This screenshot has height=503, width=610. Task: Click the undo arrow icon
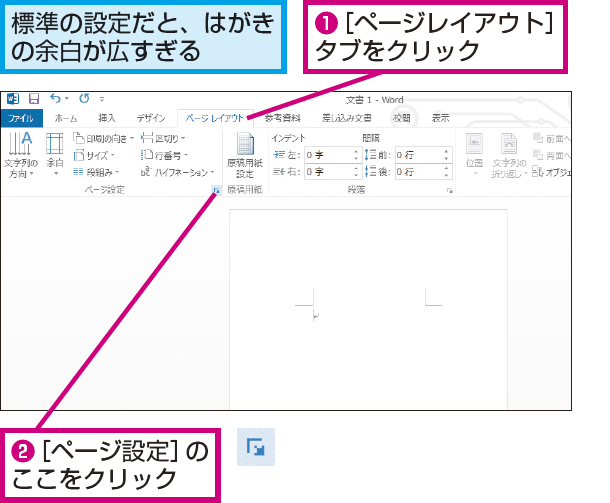pos(55,98)
